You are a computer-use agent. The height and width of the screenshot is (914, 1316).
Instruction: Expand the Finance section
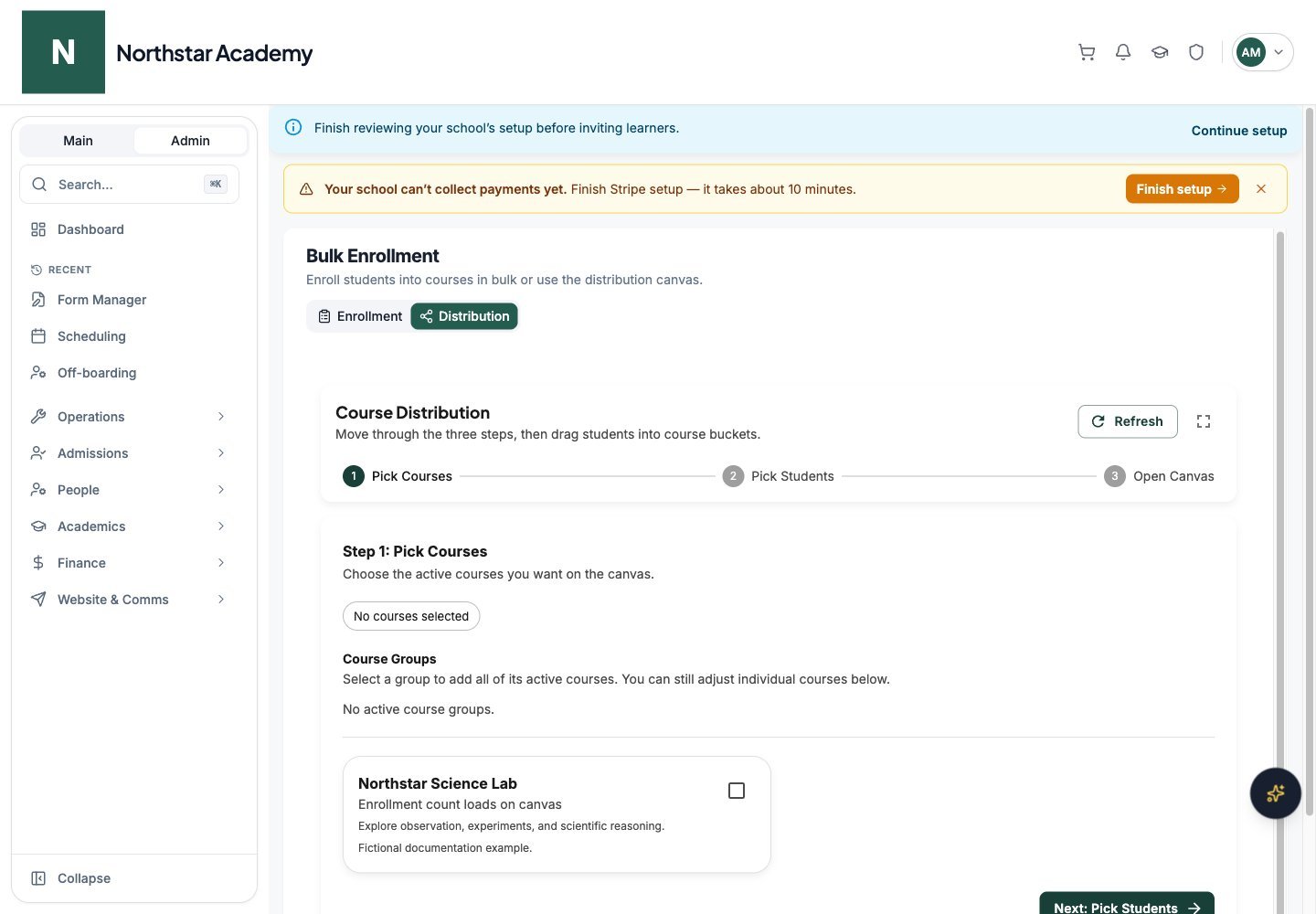[129, 563]
